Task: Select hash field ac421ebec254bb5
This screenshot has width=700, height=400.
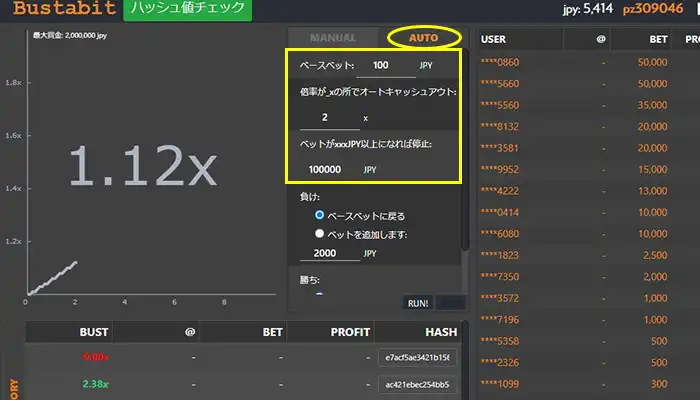Action: [417, 384]
